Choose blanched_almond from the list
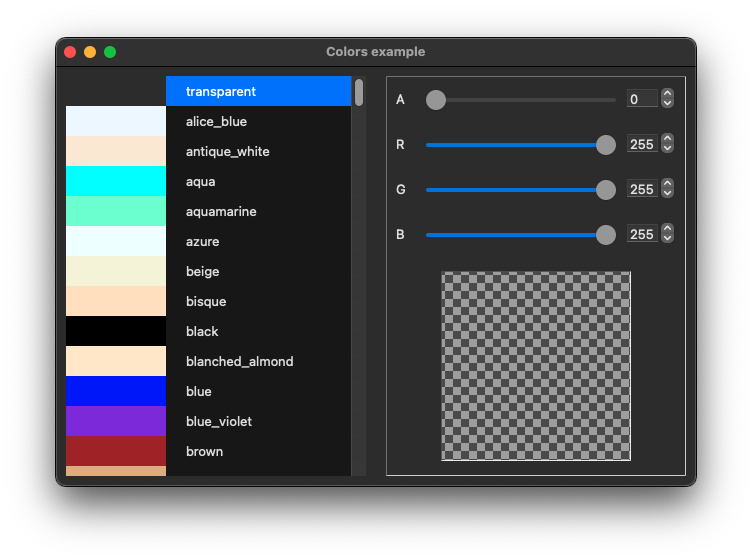The width and height of the screenshot is (752, 560). coord(258,361)
